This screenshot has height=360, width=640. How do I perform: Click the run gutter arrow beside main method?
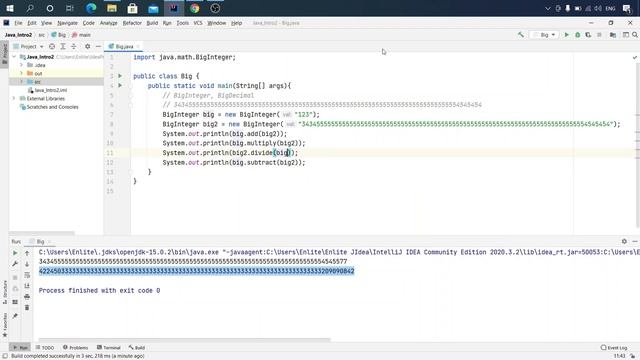120,86
